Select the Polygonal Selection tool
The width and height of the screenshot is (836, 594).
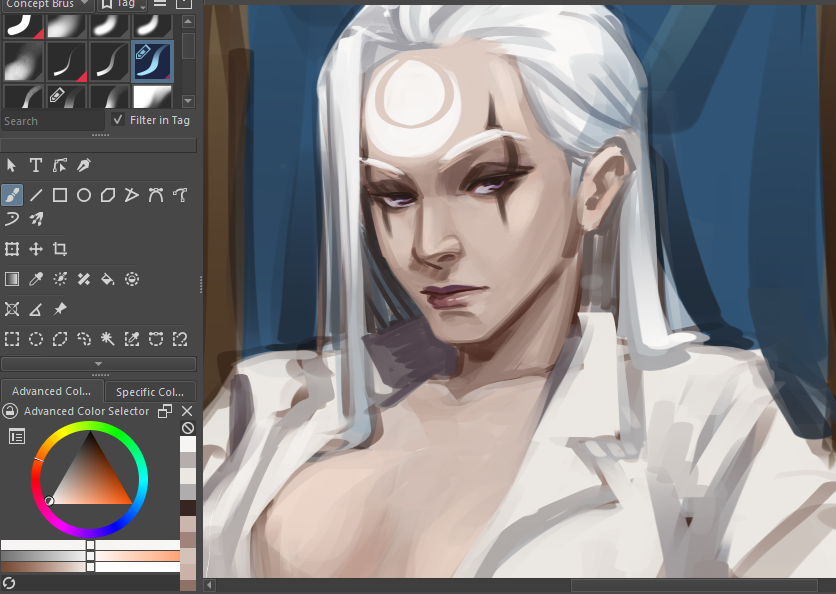pyautogui.click(x=60, y=339)
